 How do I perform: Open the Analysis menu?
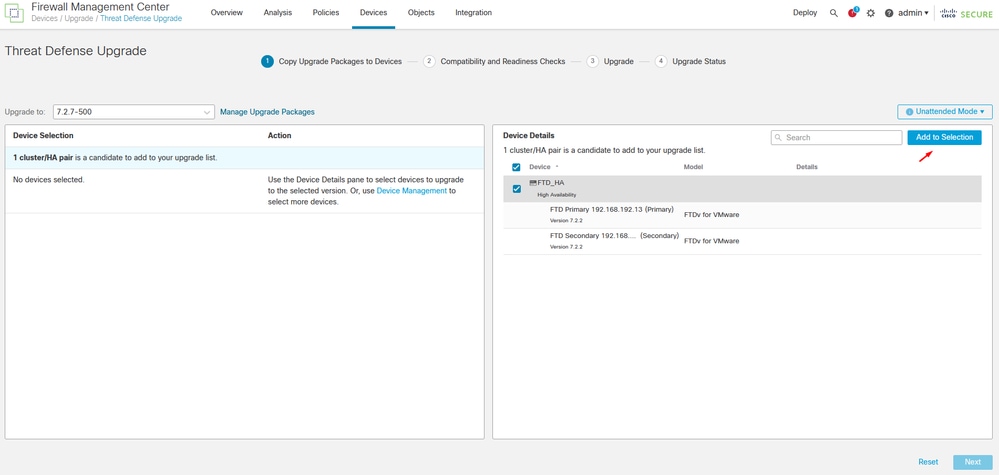coord(278,13)
